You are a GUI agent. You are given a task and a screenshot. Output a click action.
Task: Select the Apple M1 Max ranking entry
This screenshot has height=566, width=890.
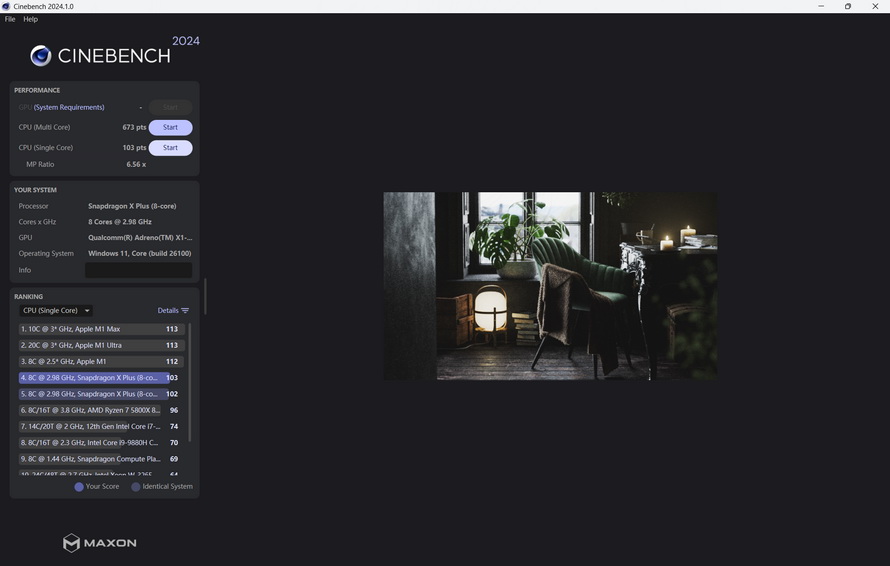pos(100,329)
